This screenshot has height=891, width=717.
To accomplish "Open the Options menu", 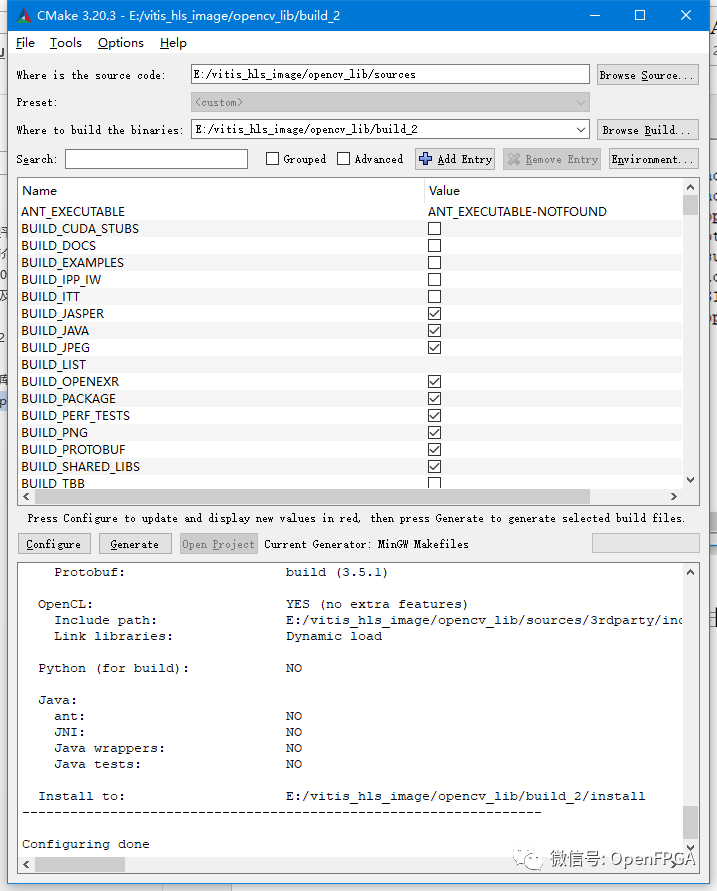I will 120,43.
